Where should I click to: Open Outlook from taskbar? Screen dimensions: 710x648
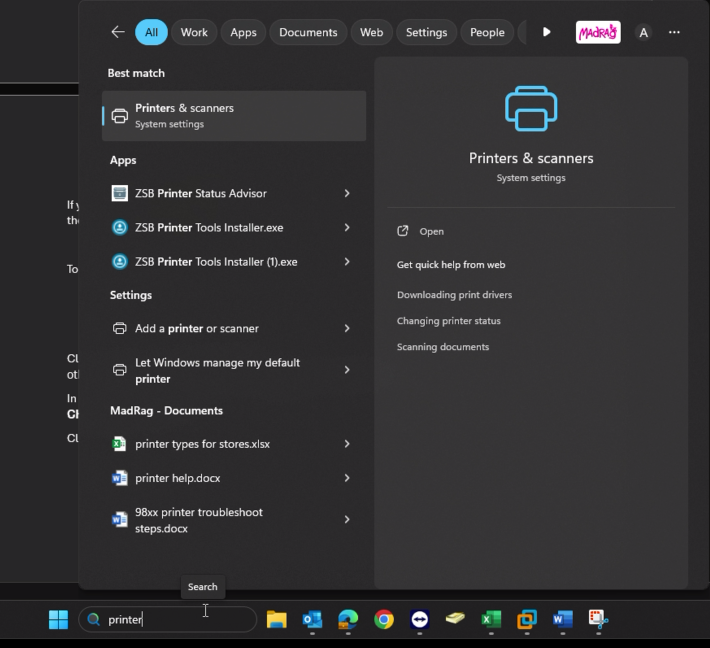pos(312,619)
